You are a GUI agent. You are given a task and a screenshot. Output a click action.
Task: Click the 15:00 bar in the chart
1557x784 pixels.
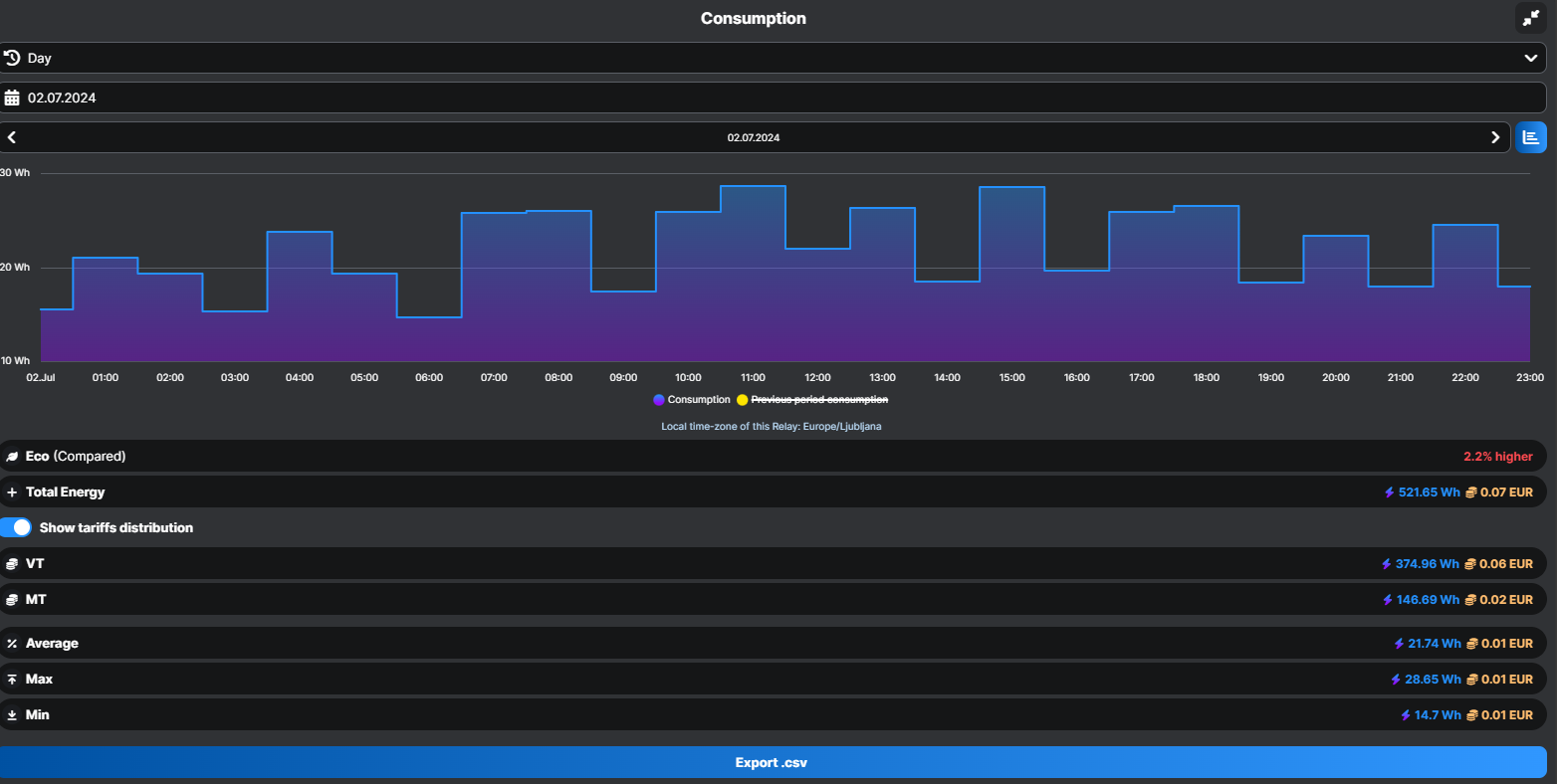1011,275
